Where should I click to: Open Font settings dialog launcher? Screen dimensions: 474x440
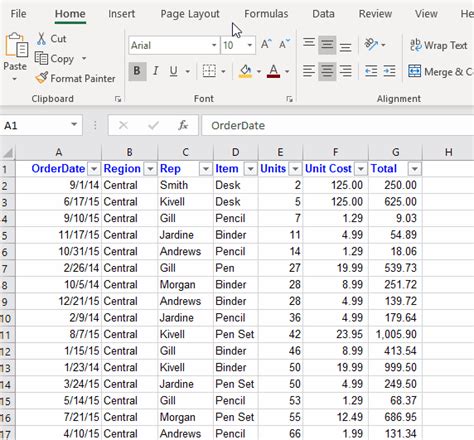click(289, 99)
